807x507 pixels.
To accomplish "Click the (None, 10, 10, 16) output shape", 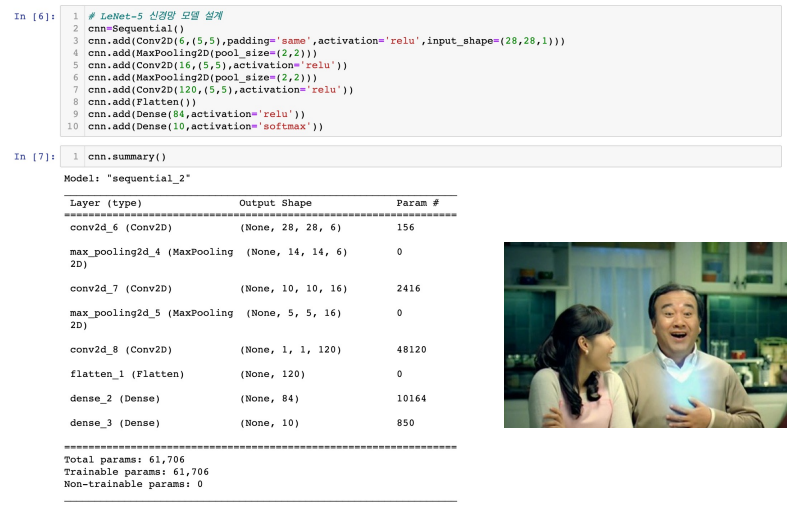I will pyautogui.click(x=293, y=289).
